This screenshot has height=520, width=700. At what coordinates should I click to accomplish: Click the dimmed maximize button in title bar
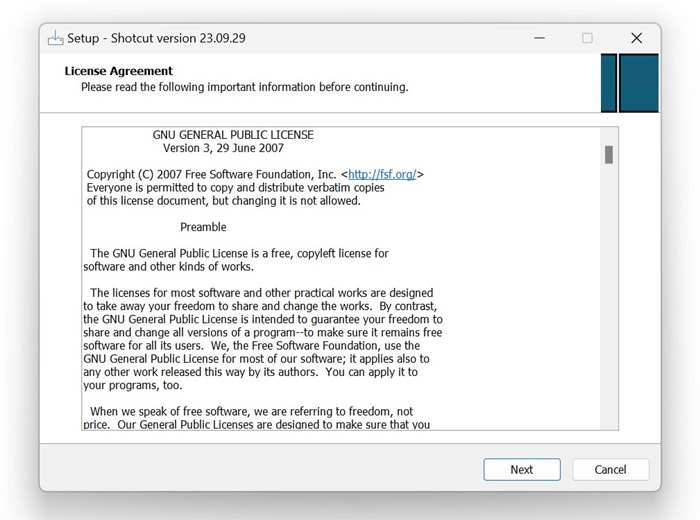click(x=588, y=38)
